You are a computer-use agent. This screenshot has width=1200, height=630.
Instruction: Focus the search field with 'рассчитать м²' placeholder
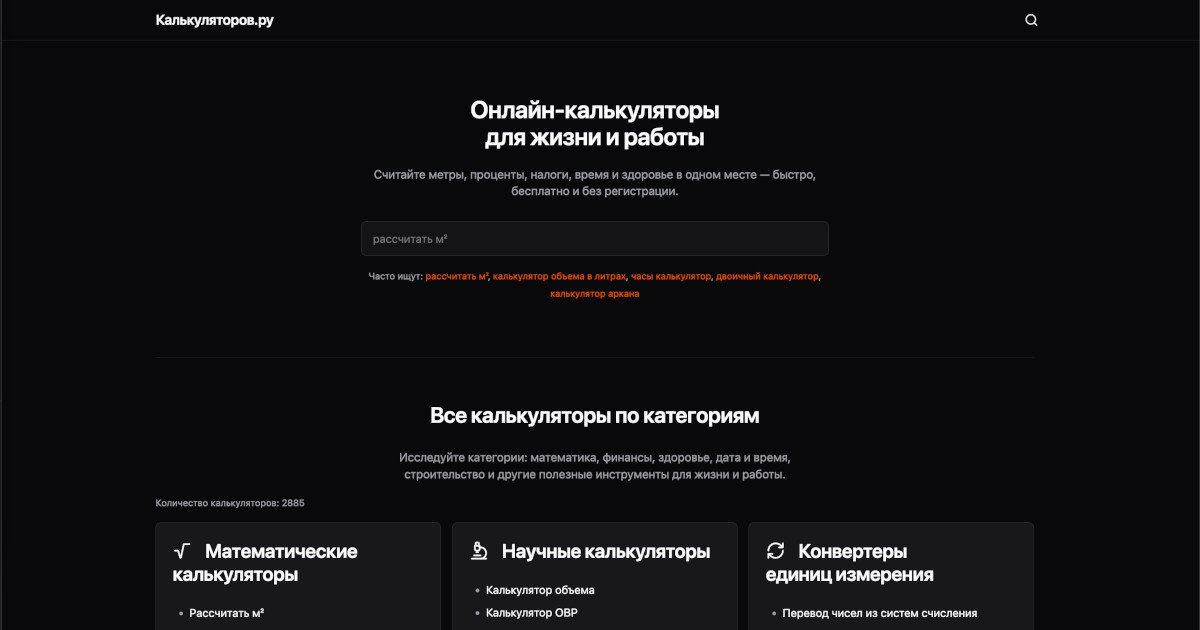pyautogui.click(x=594, y=239)
